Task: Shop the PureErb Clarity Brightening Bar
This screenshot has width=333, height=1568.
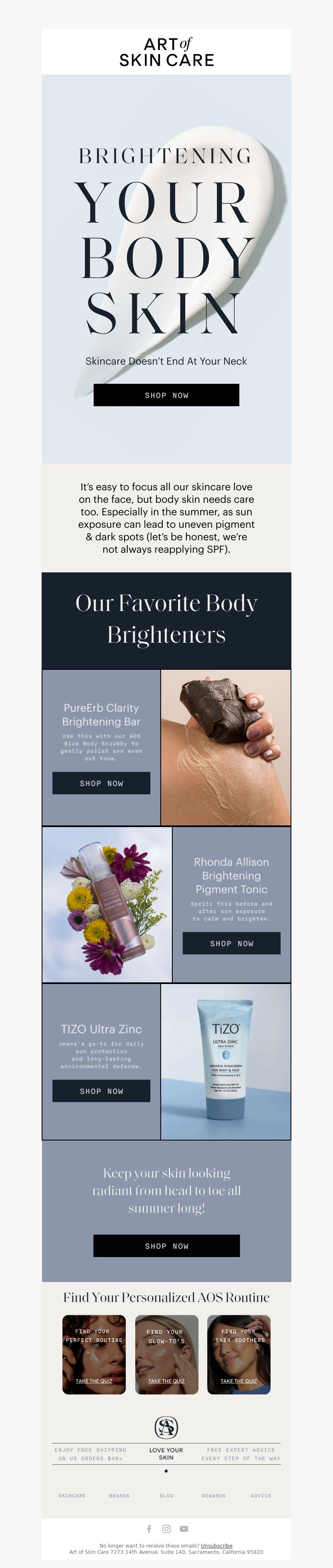Action: [101, 783]
